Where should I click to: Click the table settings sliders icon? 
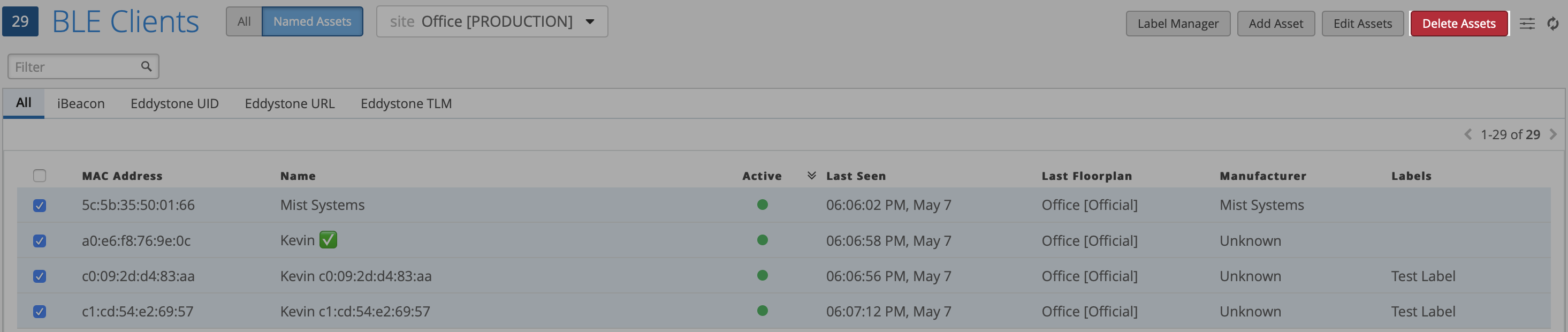coord(1527,24)
